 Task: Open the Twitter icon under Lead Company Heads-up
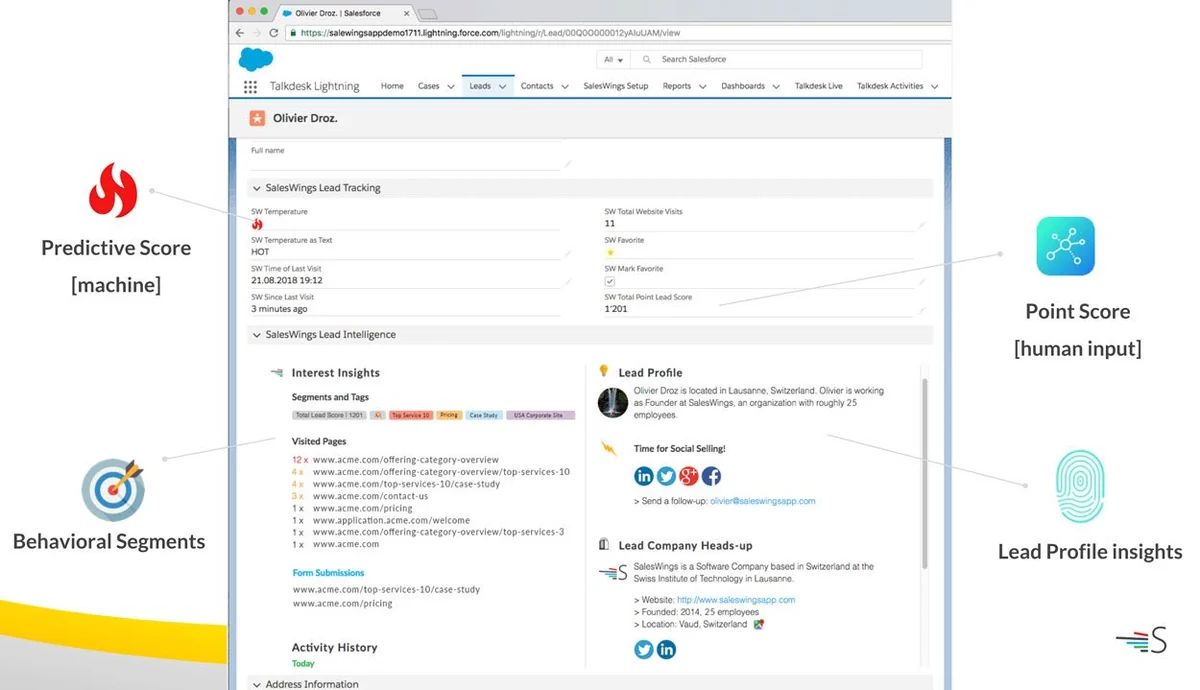(x=644, y=650)
